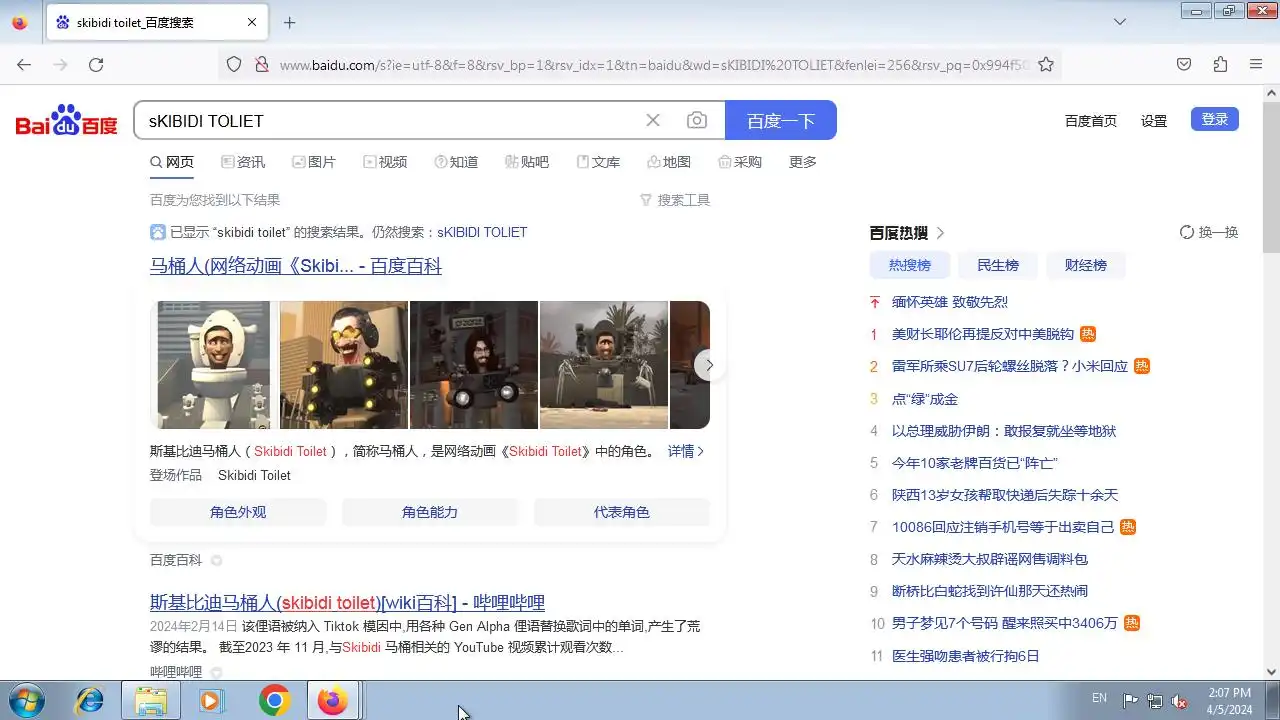1280x720 pixels.
Task: Click 角色能力 button
Action: pos(430,512)
